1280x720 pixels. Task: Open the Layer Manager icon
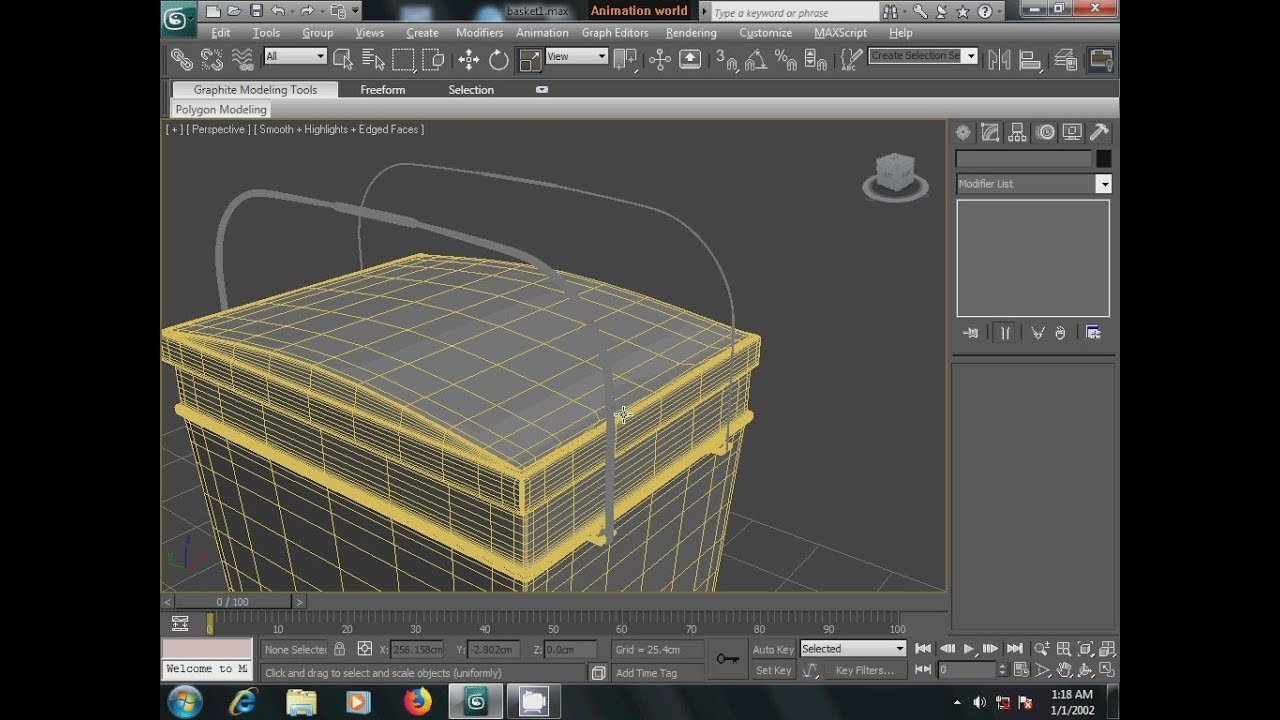pyautogui.click(x=1066, y=60)
